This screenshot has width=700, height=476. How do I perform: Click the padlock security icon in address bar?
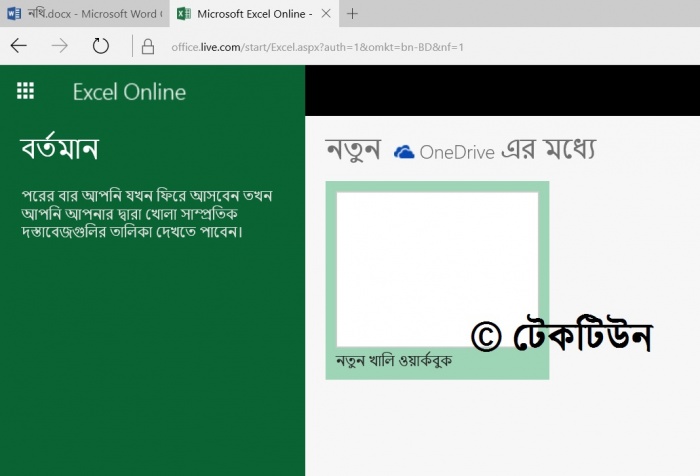148,46
